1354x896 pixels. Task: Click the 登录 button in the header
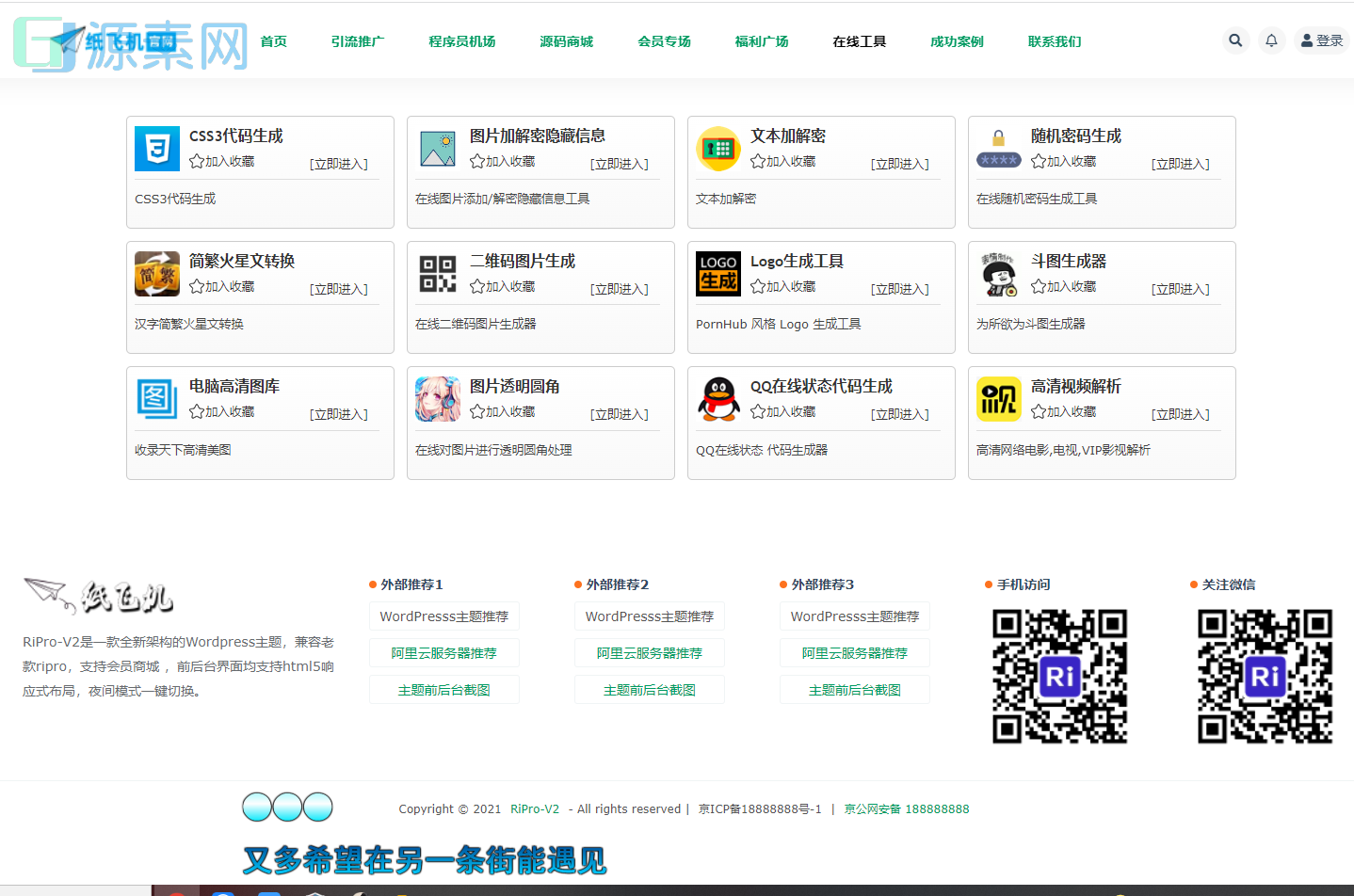pyautogui.click(x=1320, y=40)
